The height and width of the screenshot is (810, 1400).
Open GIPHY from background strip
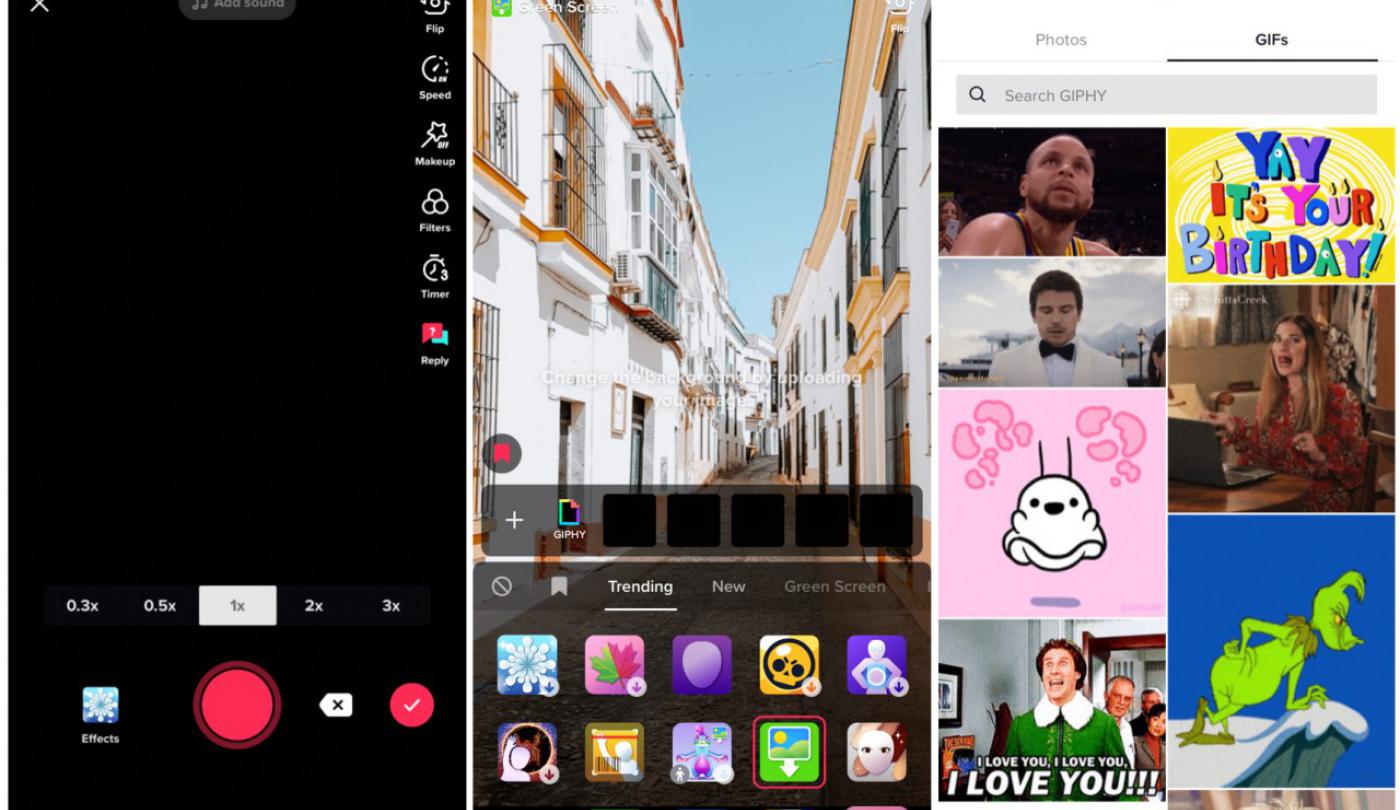click(x=570, y=520)
